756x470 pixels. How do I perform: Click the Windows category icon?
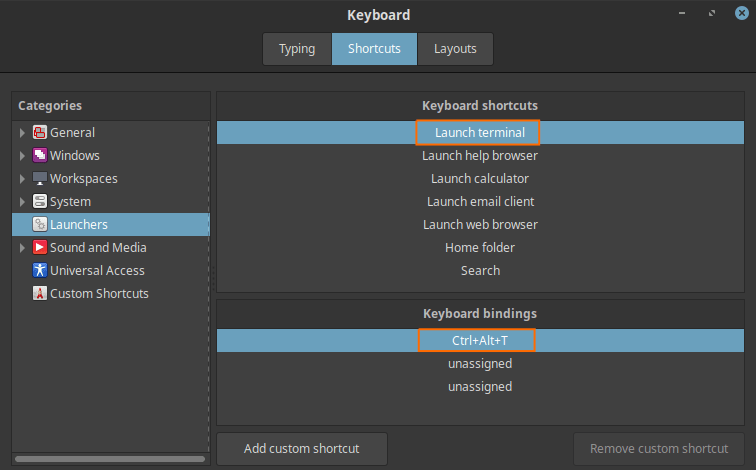pos(40,155)
